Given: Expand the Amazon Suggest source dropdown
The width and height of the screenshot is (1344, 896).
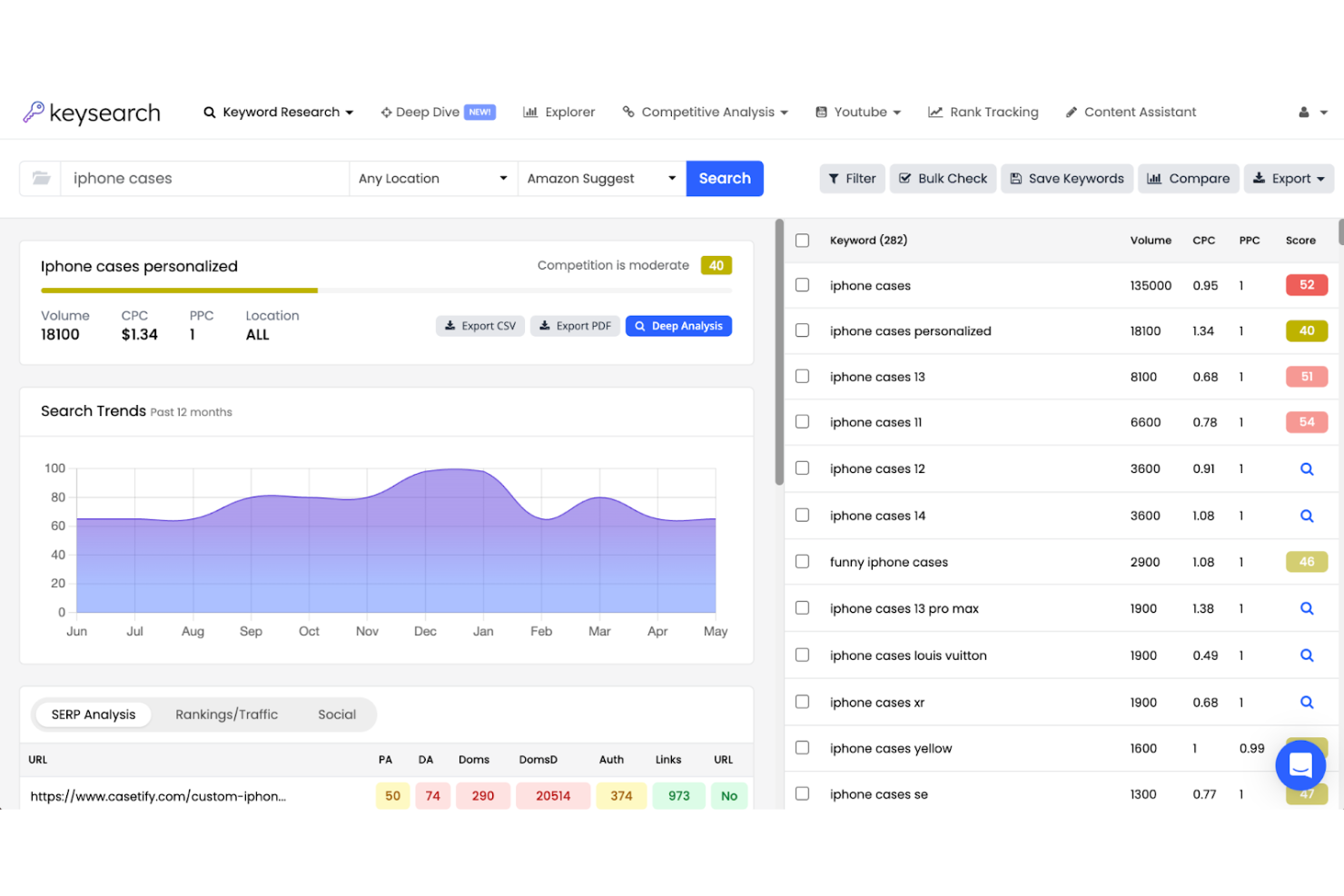Looking at the screenshot, I should click(600, 178).
